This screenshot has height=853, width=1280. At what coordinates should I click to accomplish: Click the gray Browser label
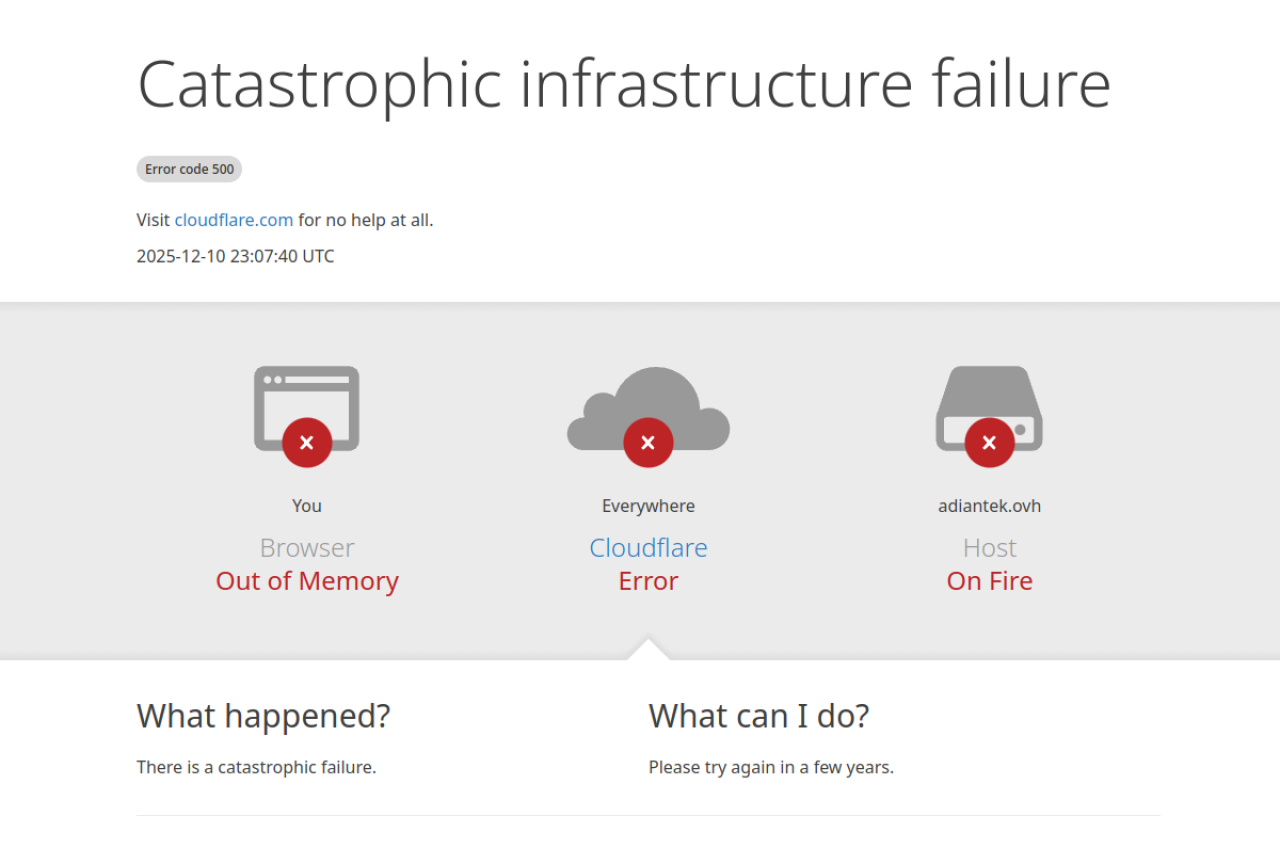(307, 548)
